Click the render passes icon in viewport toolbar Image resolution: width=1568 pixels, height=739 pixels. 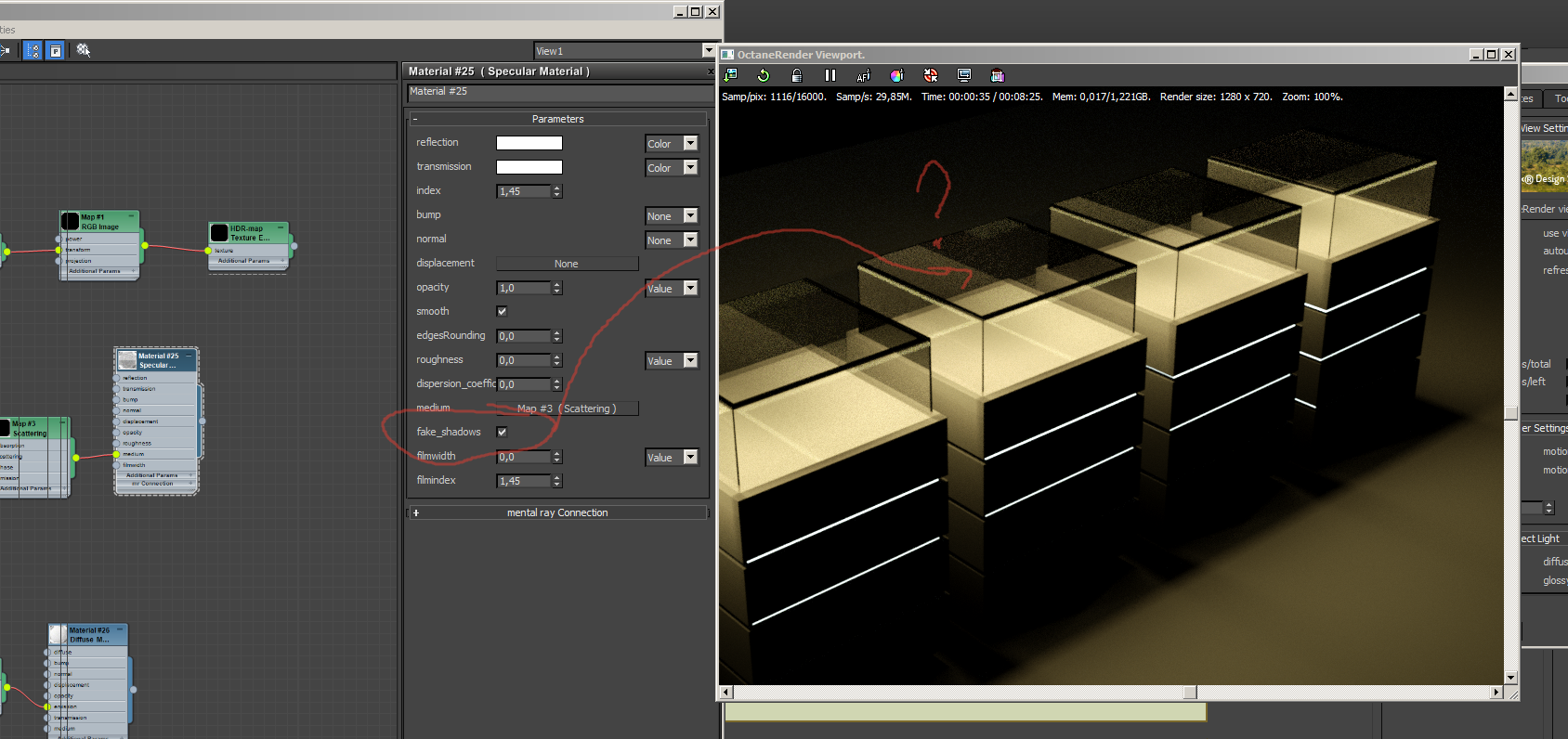[x=998, y=75]
